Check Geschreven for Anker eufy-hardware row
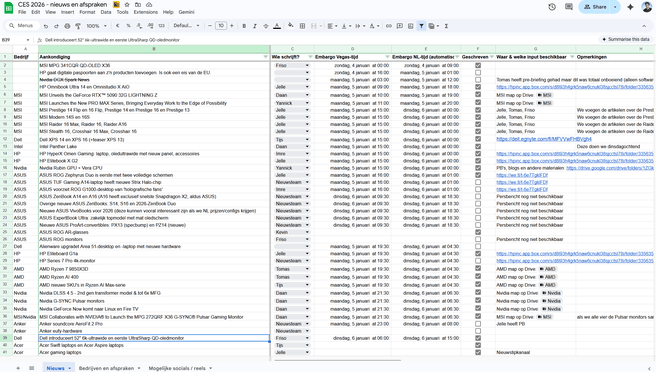Image resolution: width=656 pixels, height=372 pixels. pyautogui.click(x=478, y=331)
